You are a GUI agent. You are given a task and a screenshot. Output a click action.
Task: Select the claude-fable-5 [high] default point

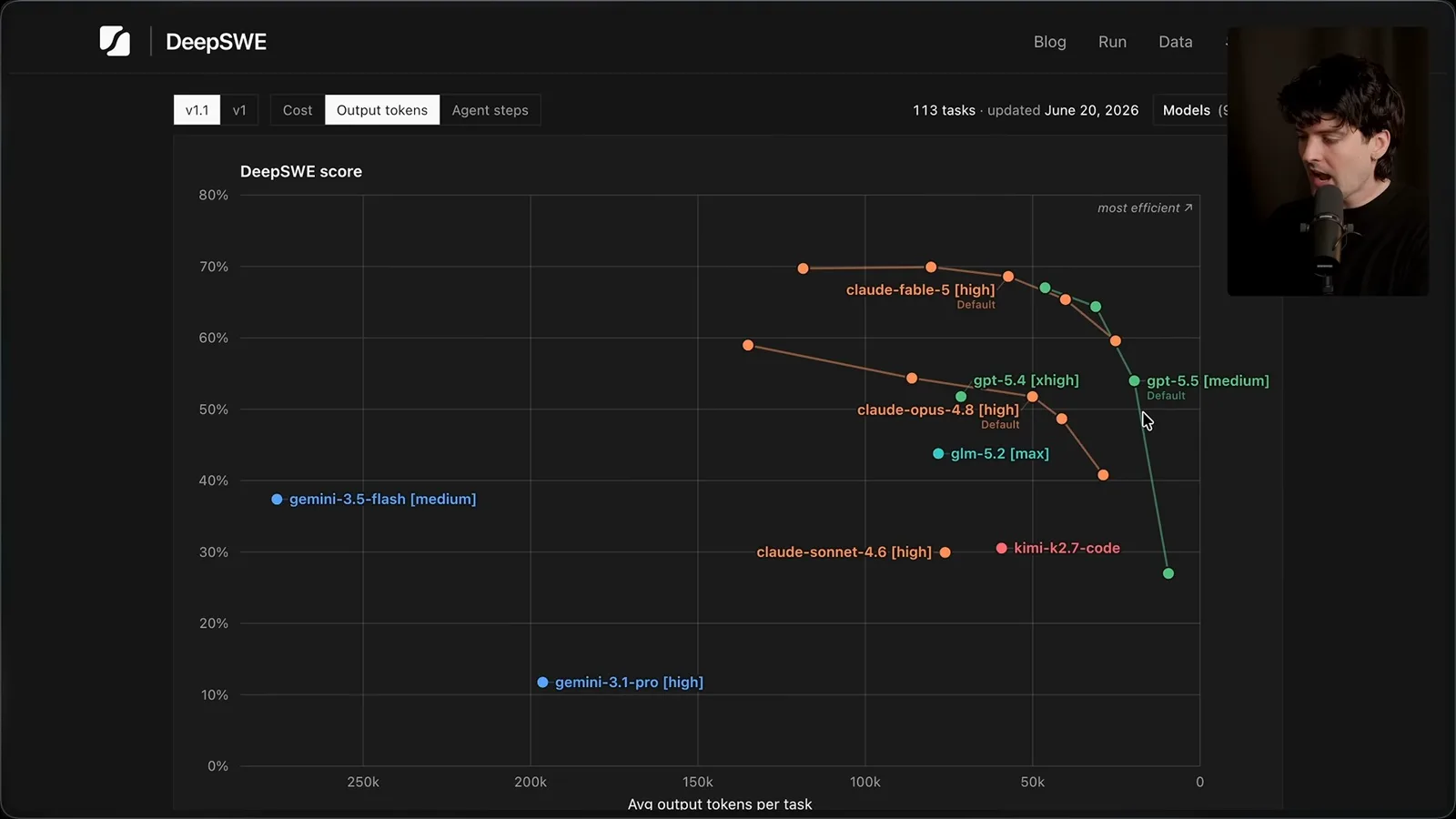(x=1008, y=277)
